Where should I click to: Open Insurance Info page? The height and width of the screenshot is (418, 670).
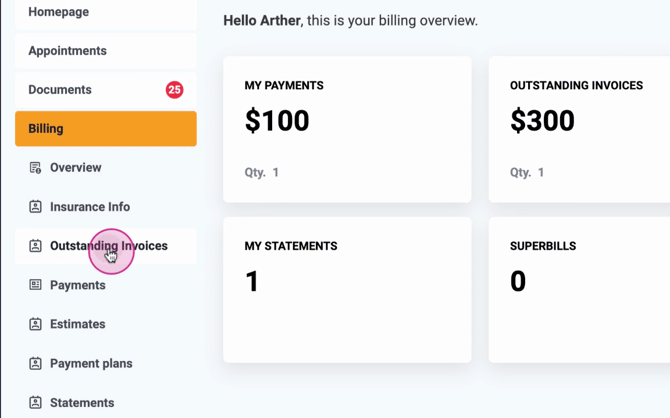90,207
